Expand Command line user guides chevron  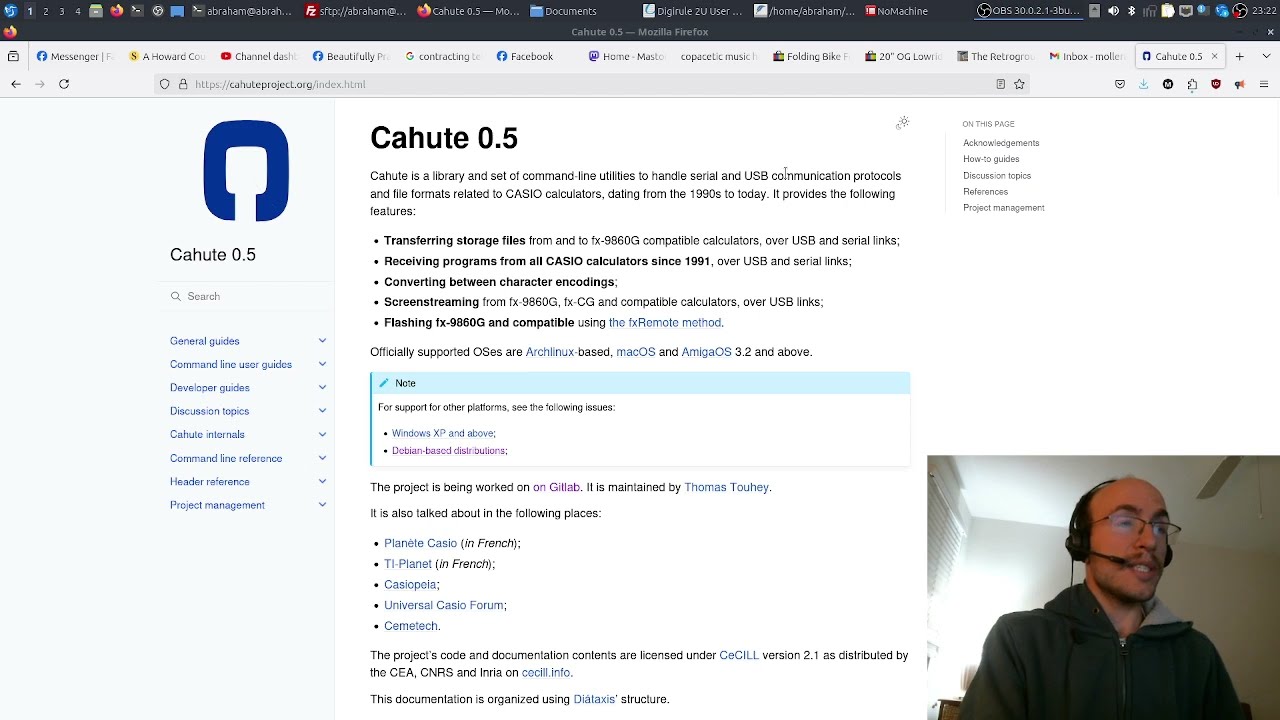coord(322,364)
